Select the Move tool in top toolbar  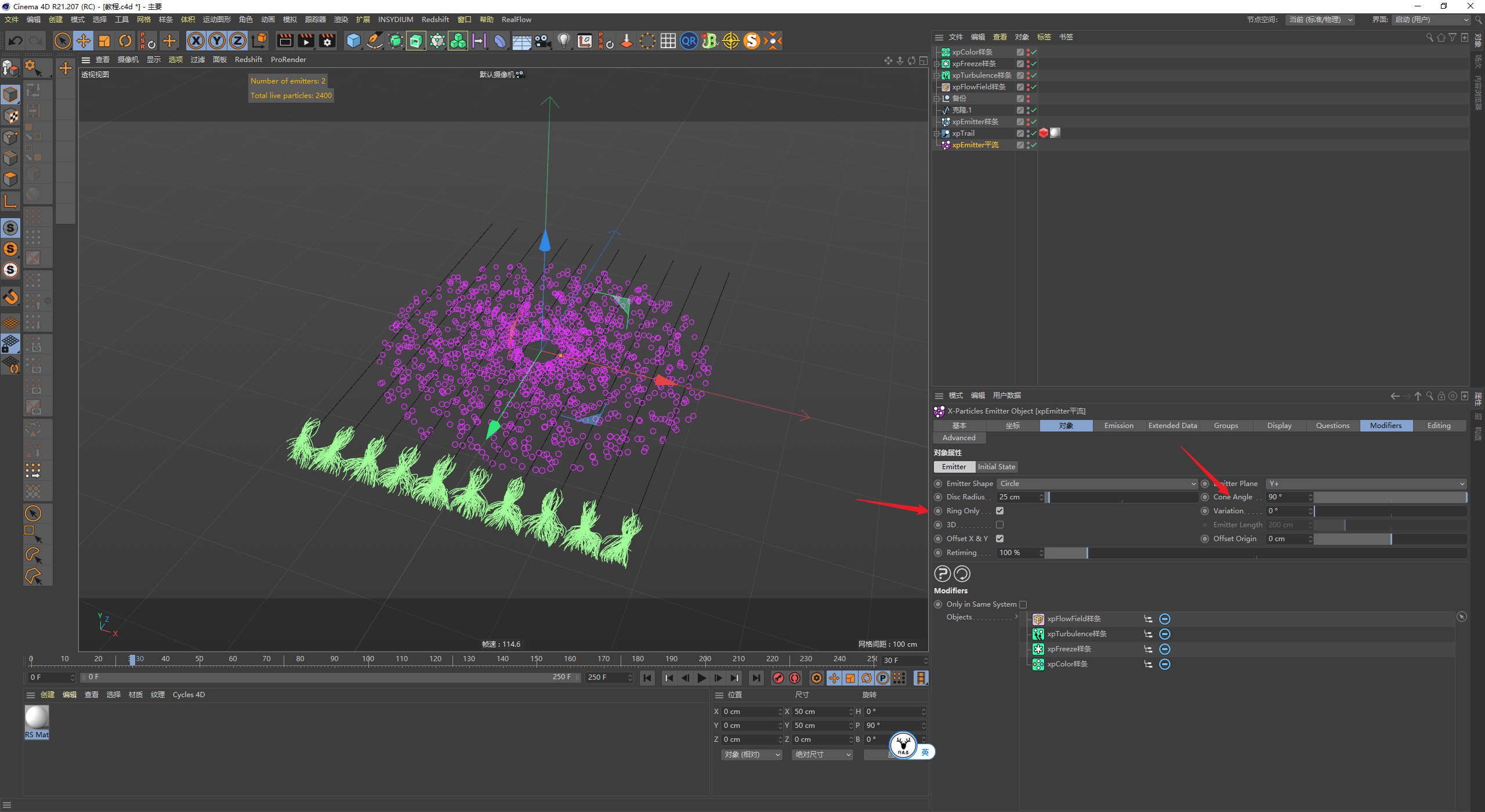84,41
